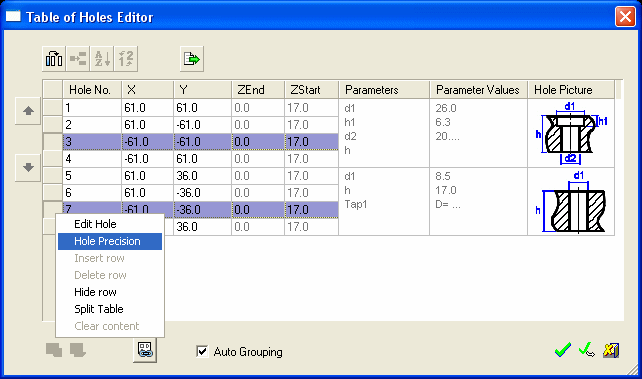Move selected row down with arrow button
Viewport: 642px width, 379px height.
click(28, 167)
